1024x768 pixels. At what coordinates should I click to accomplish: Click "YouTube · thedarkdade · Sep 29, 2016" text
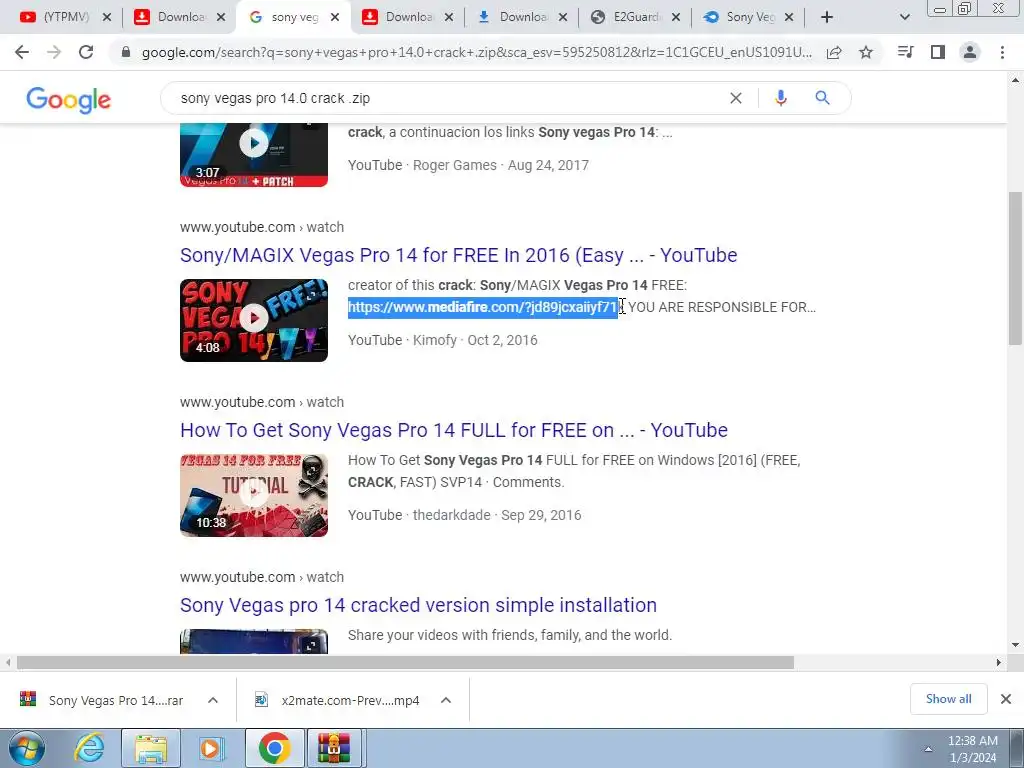(464, 515)
